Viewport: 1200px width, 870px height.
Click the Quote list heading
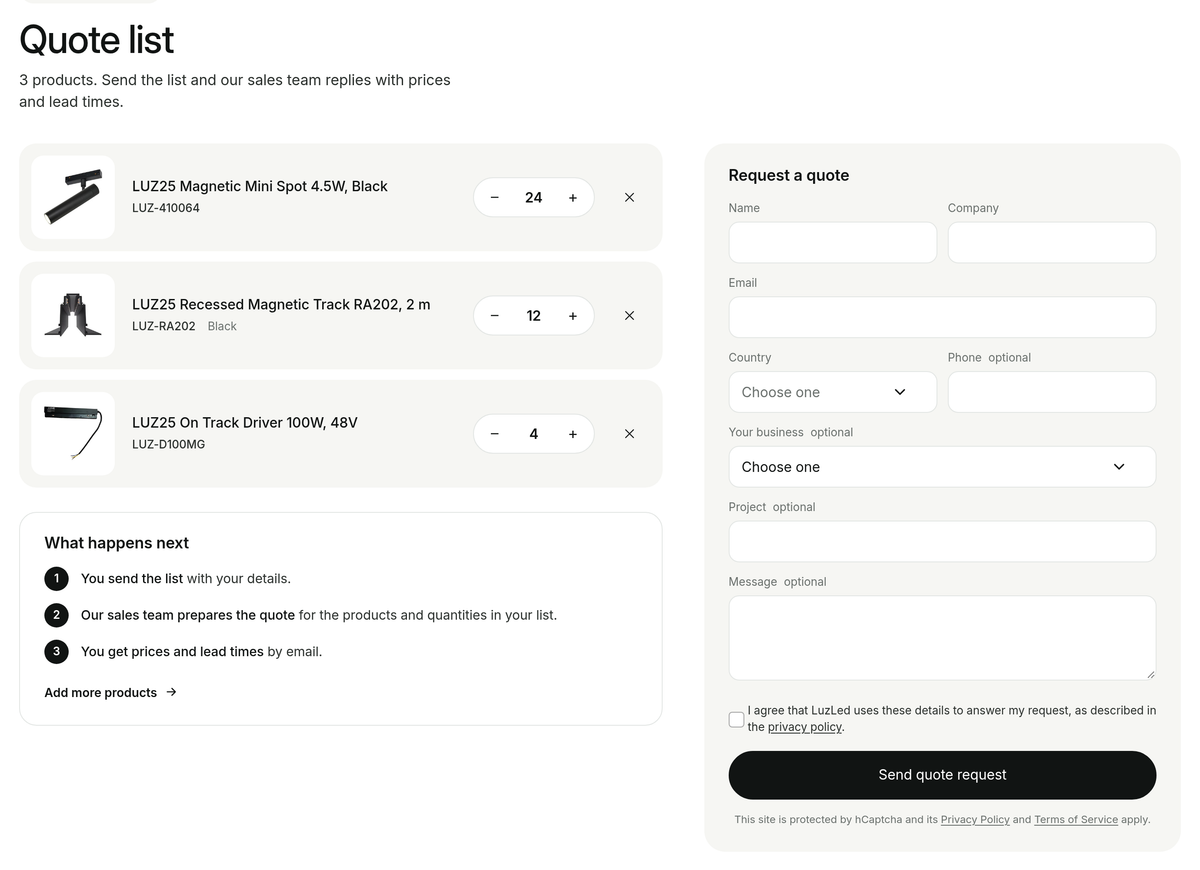pos(96,40)
